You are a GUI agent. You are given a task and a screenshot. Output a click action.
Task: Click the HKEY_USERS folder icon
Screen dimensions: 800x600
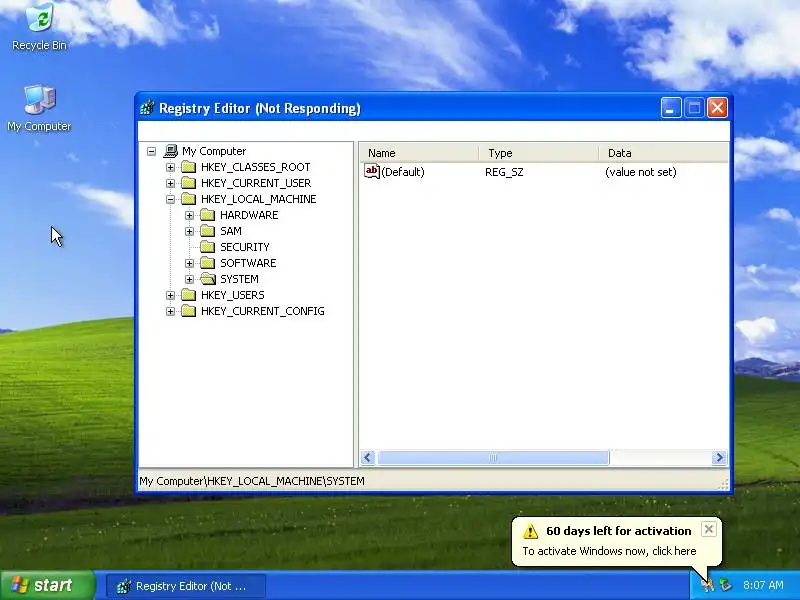[x=189, y=295]
